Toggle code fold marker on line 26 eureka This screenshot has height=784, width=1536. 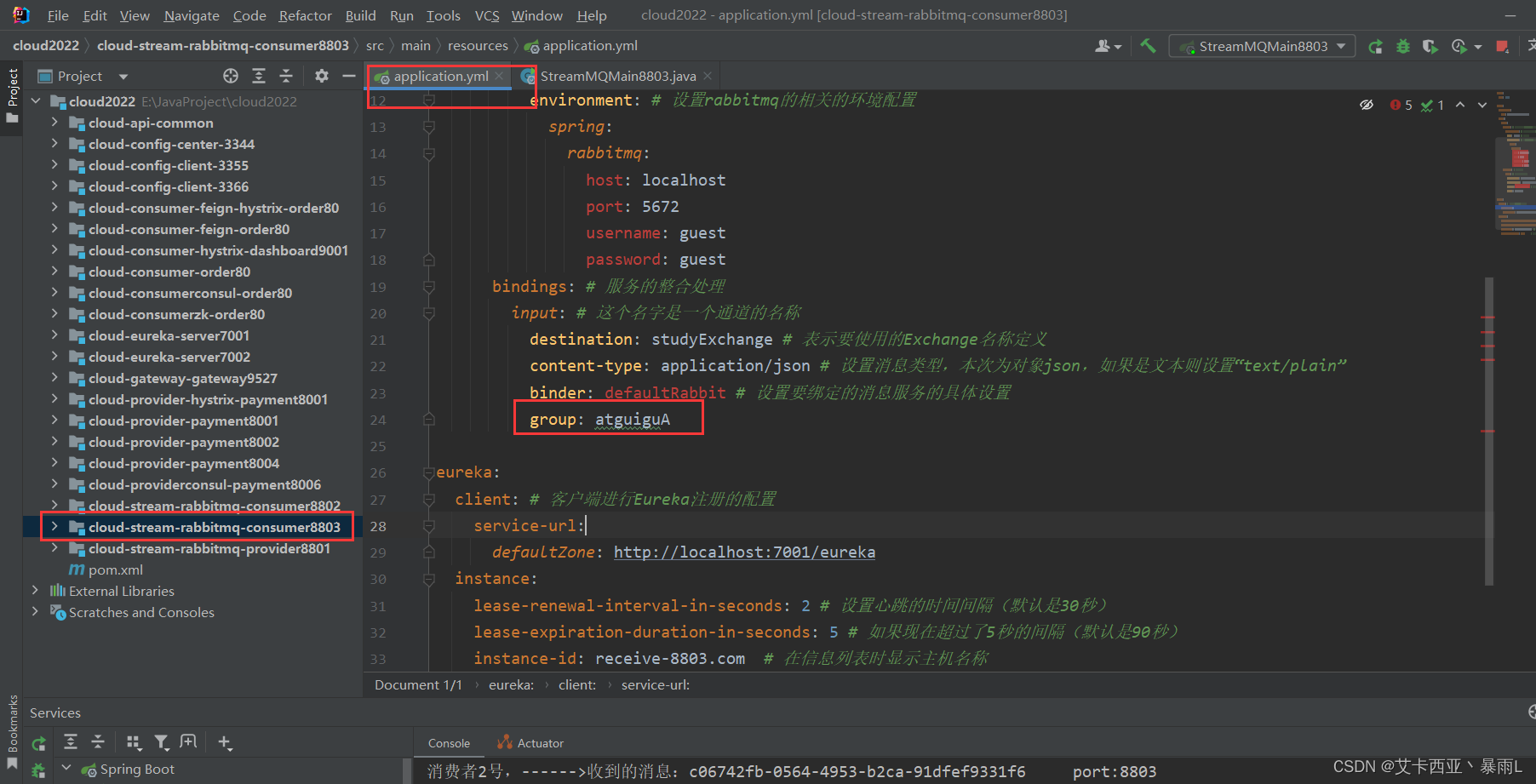429,472
